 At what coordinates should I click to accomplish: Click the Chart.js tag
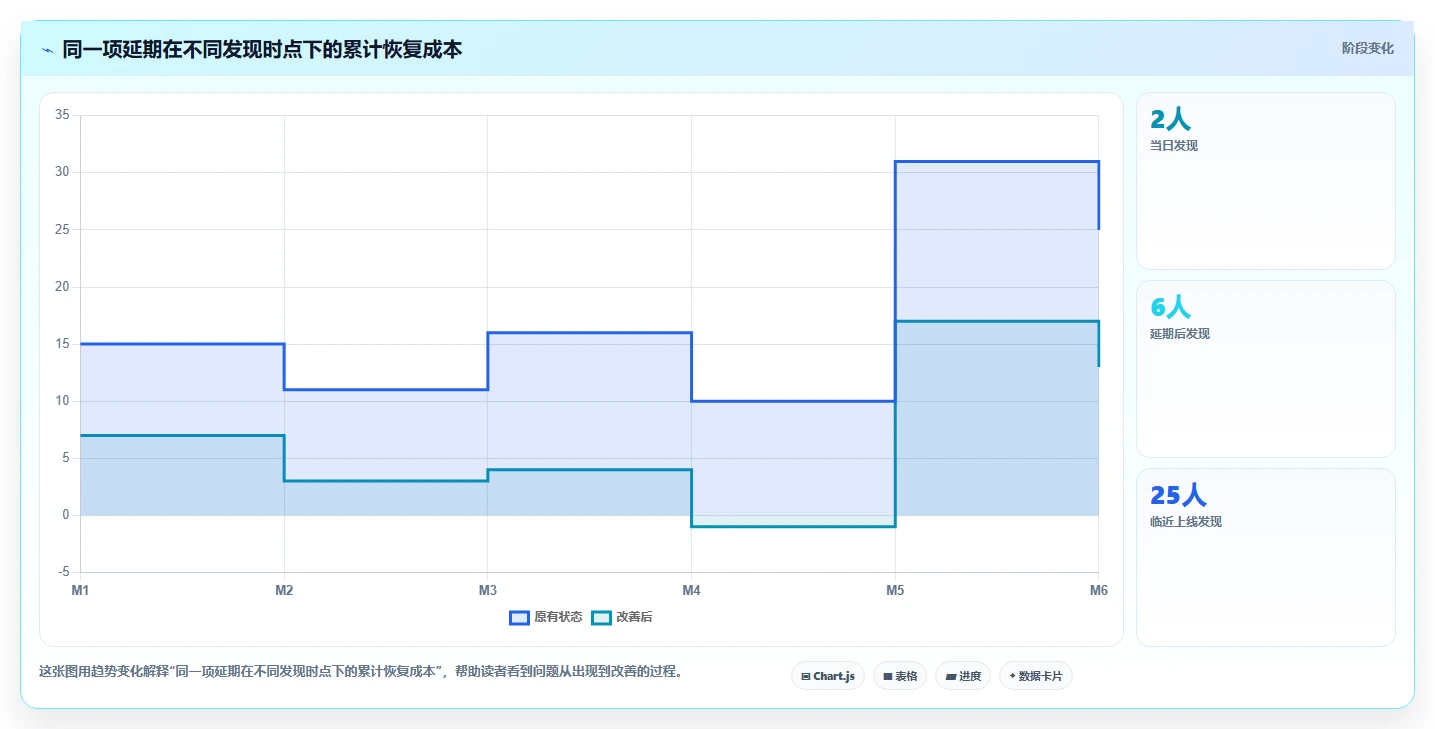(828, 676)
